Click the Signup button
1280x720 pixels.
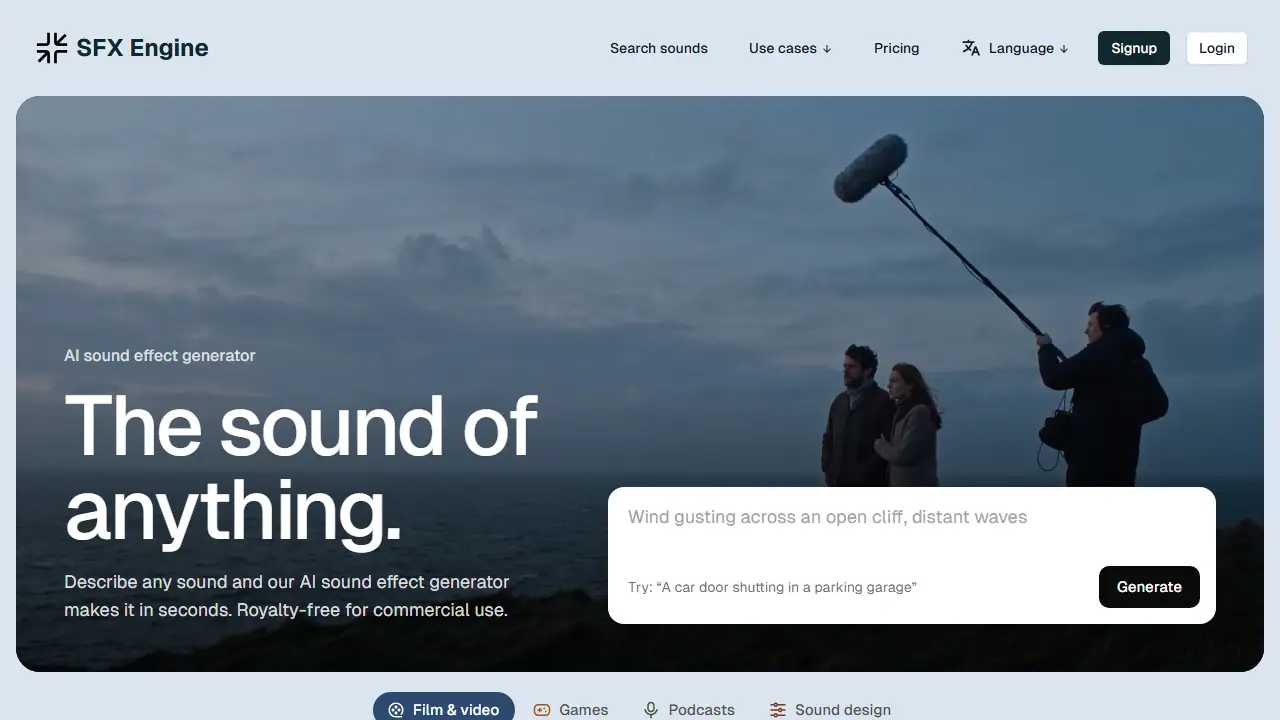[1134, 48]
